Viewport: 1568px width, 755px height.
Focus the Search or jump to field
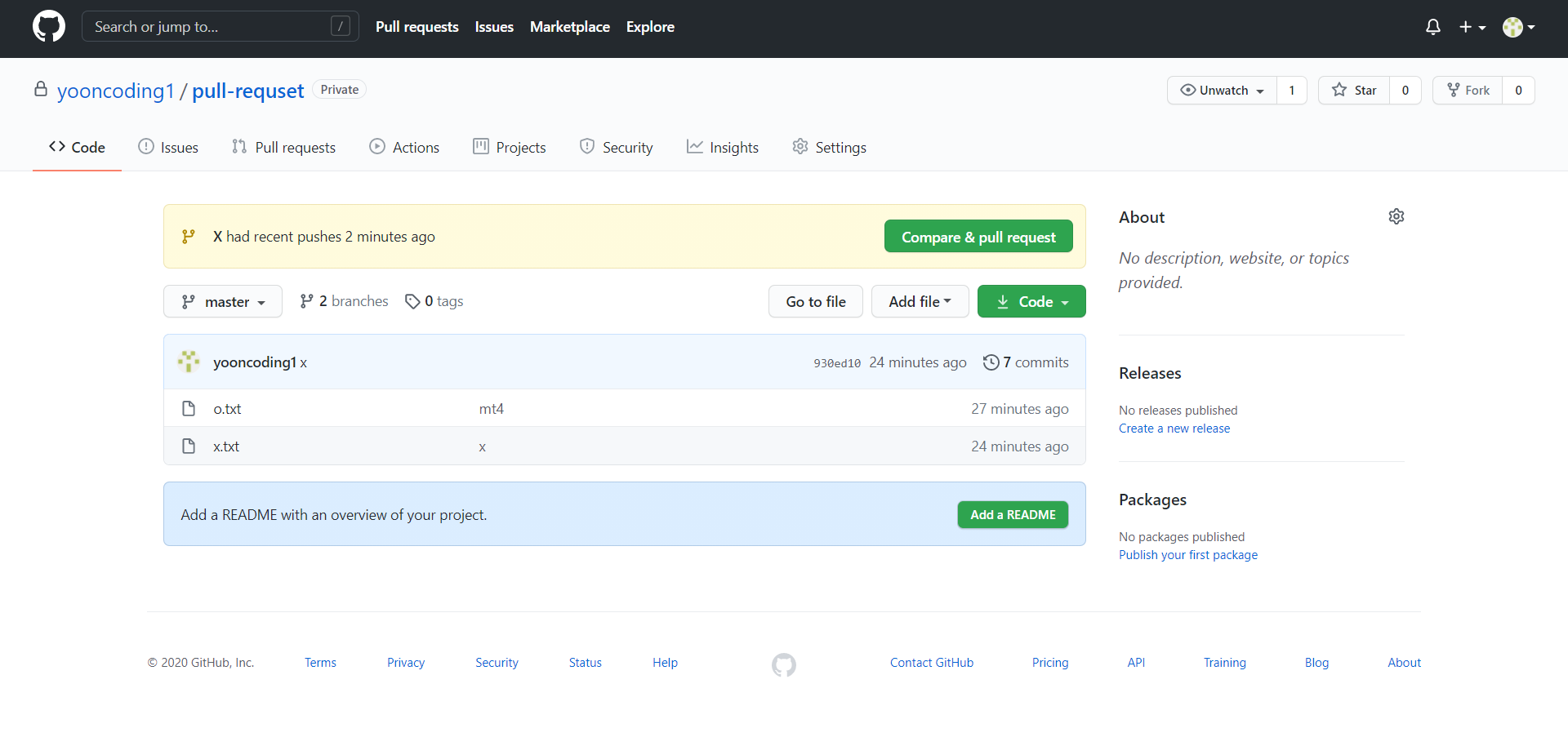[x=220, y=26]
